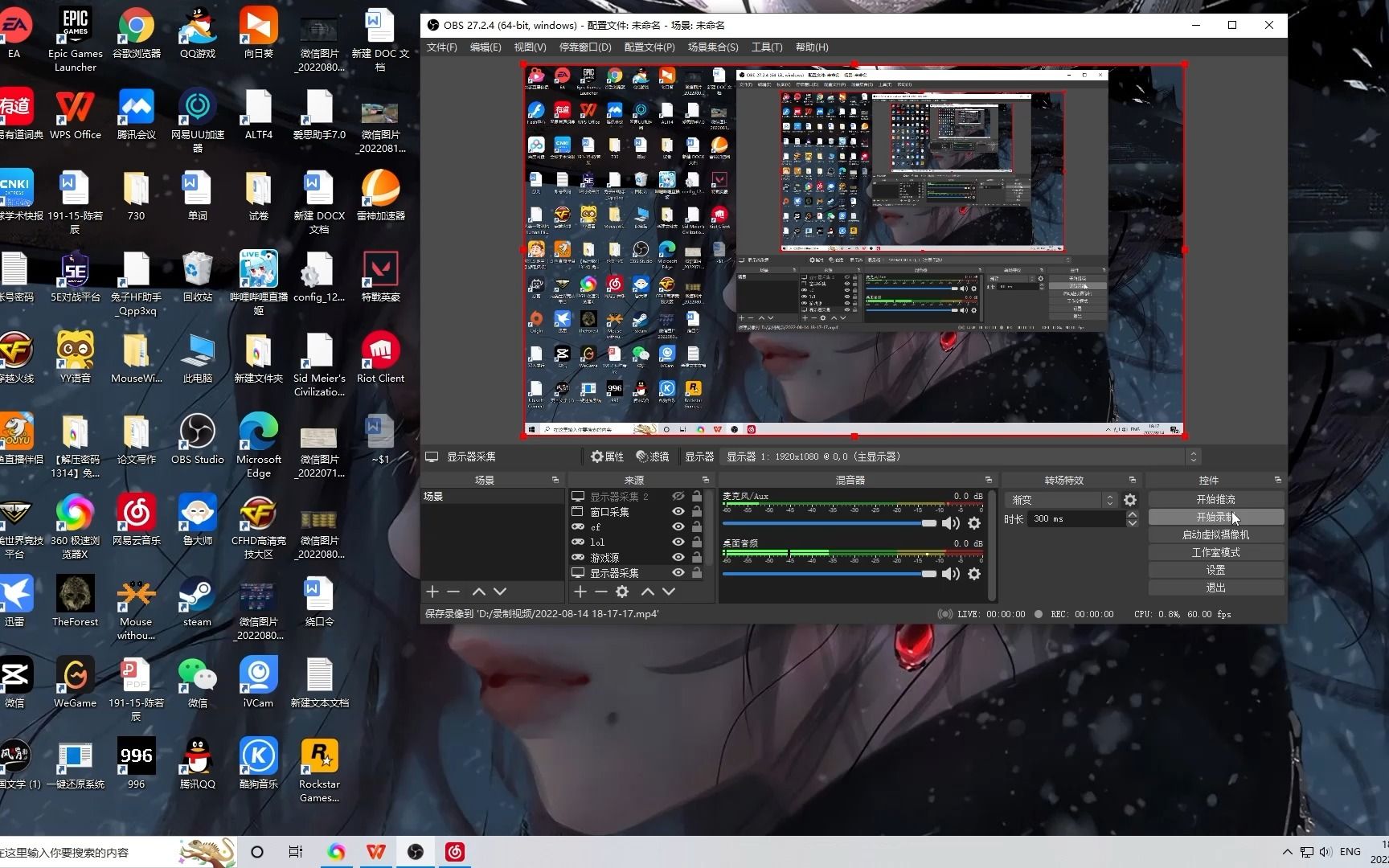Move selected source up
Image resolution: width=1389 pixels, height=868 pixels.
coord(648,592)
